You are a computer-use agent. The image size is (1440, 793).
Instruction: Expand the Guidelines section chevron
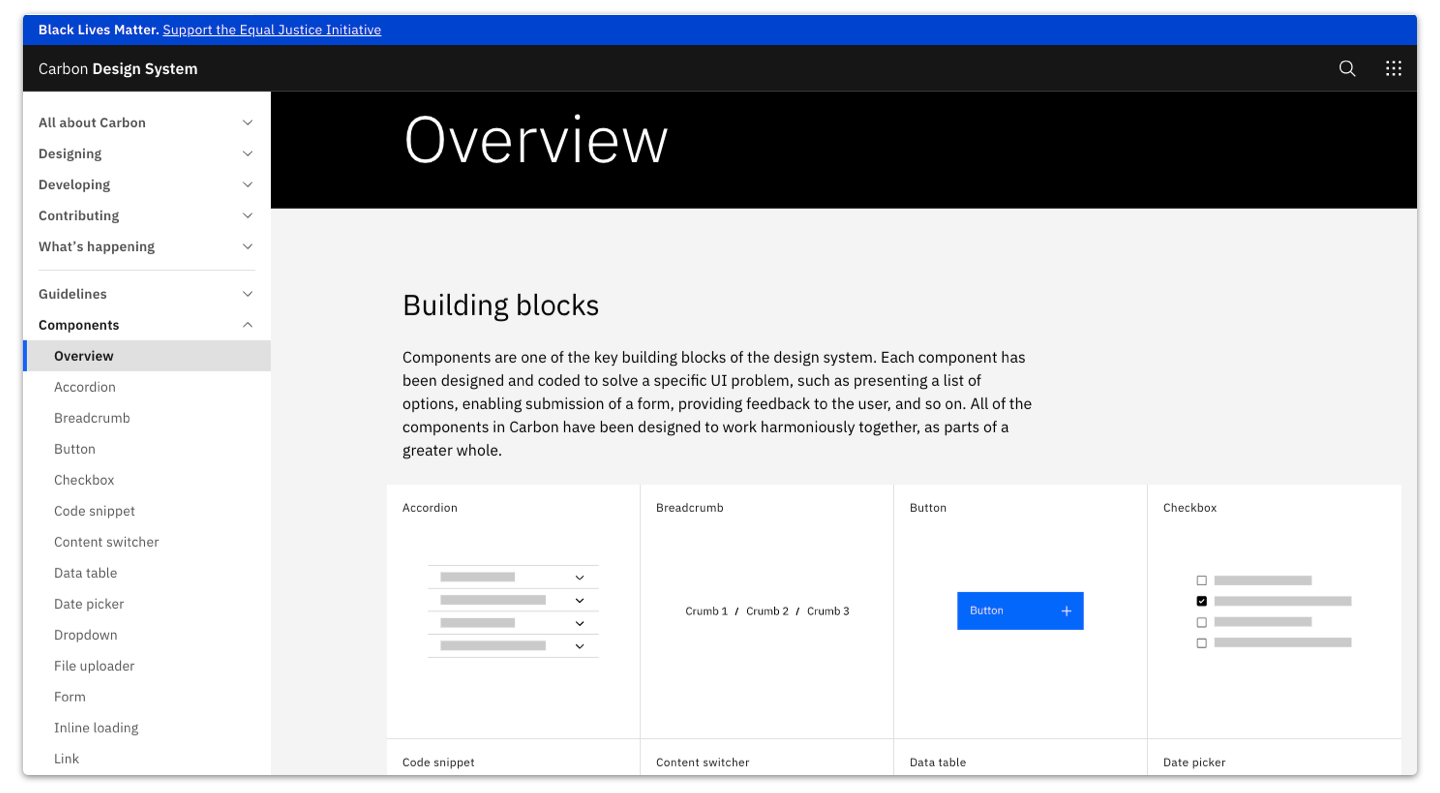point(248,294)
